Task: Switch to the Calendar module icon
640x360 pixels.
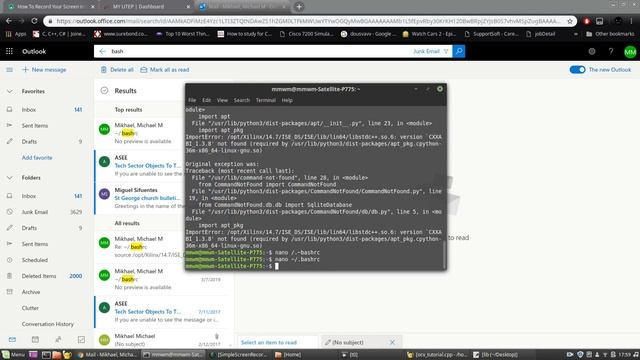Action: 35,339
